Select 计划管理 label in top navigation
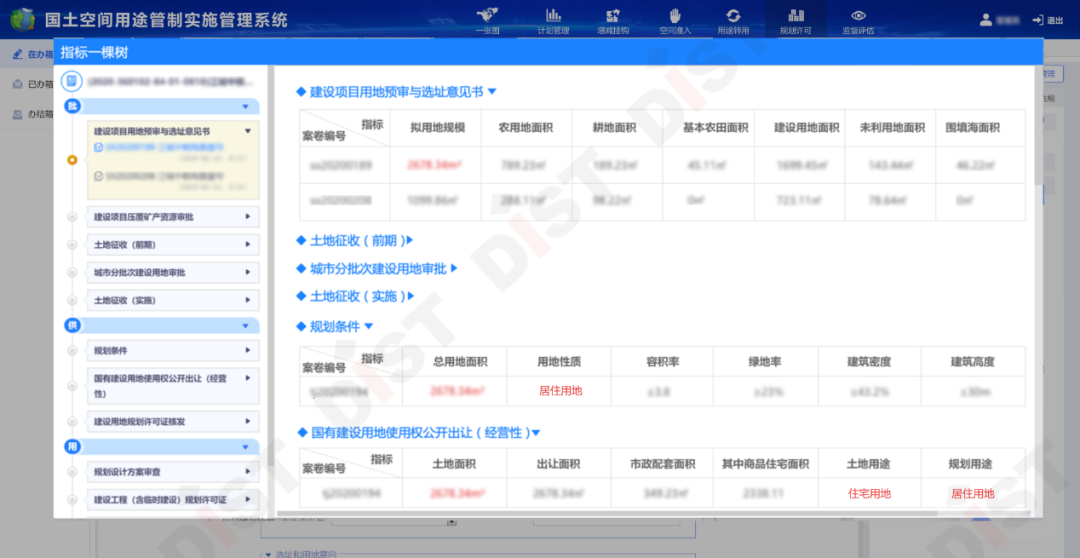 (553, 30)
